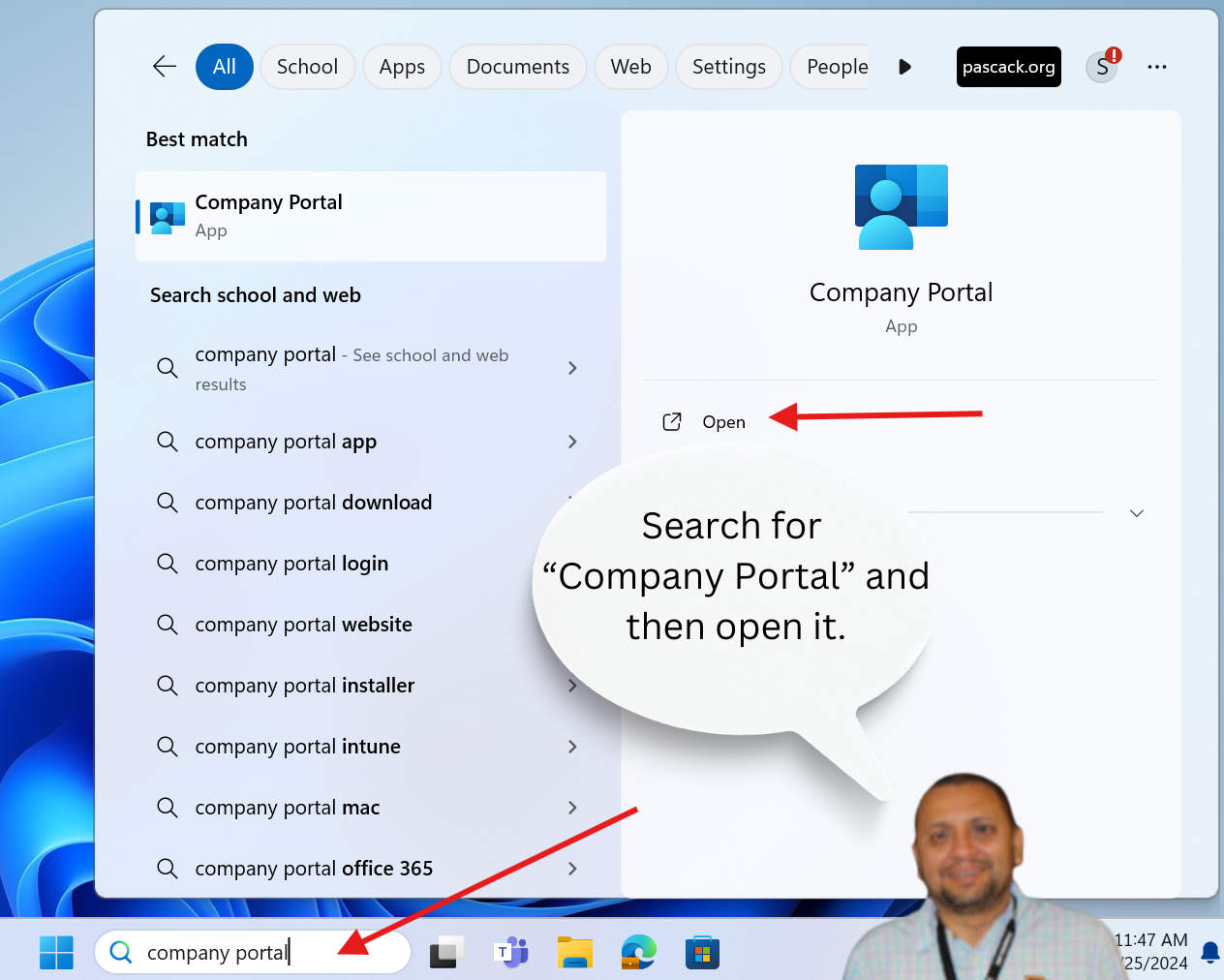Open the S user account avatar

1102,67
